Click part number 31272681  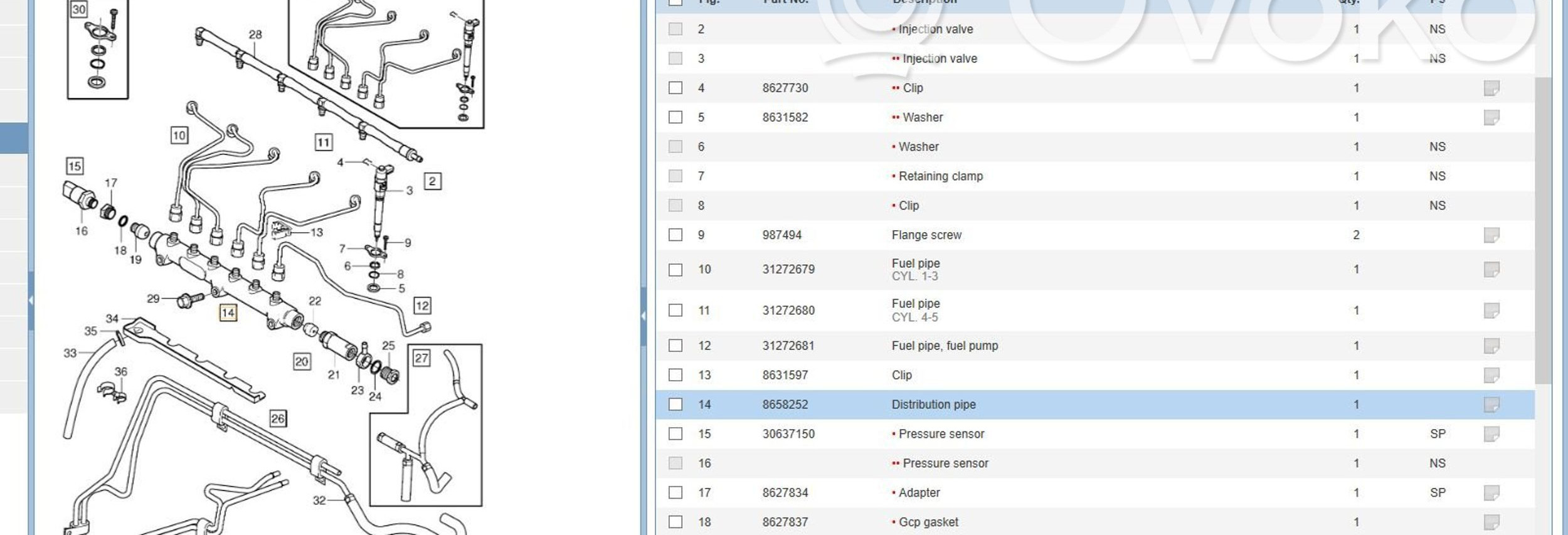[788, 346]
